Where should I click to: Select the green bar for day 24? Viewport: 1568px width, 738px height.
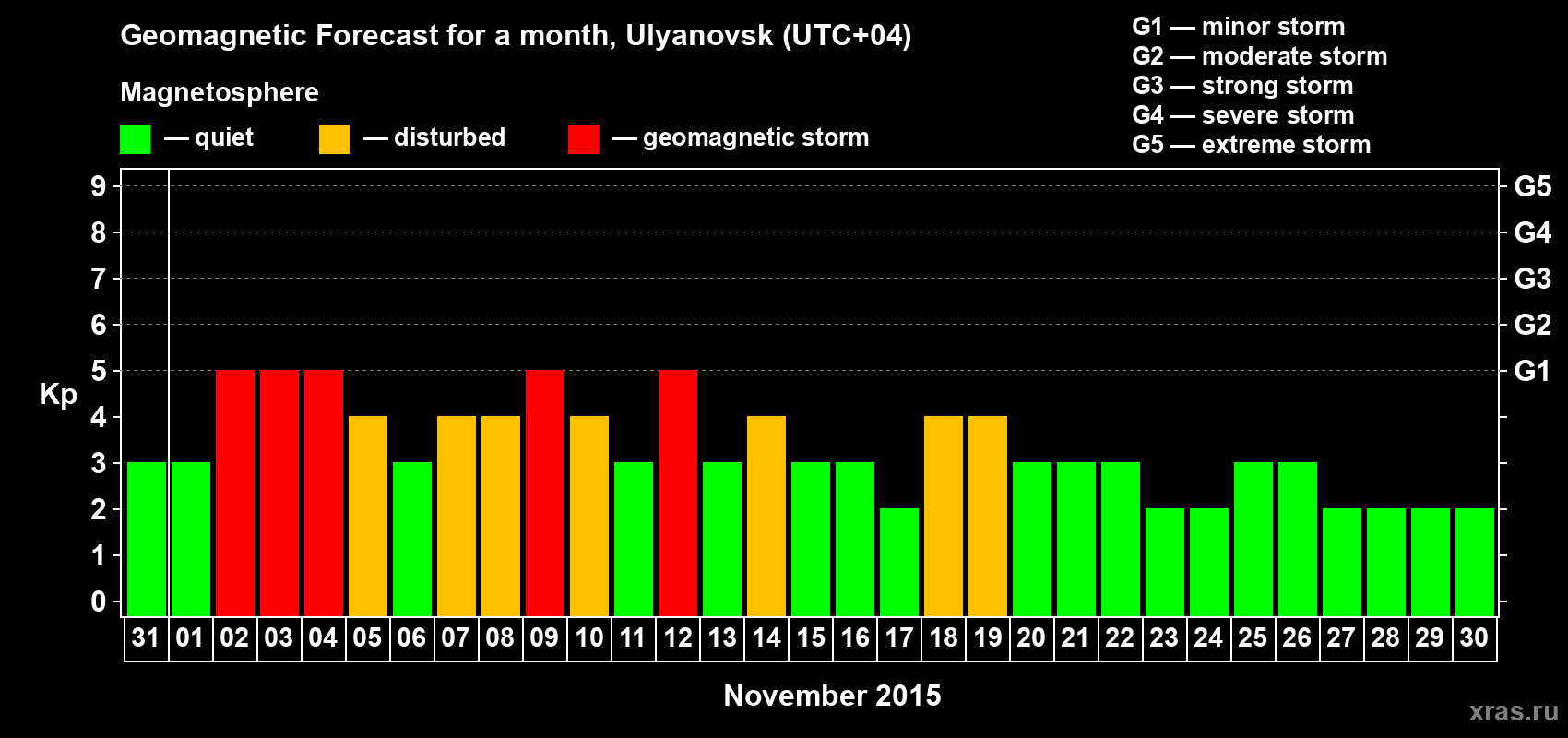pyautogui.click(x=1209, y=562)
